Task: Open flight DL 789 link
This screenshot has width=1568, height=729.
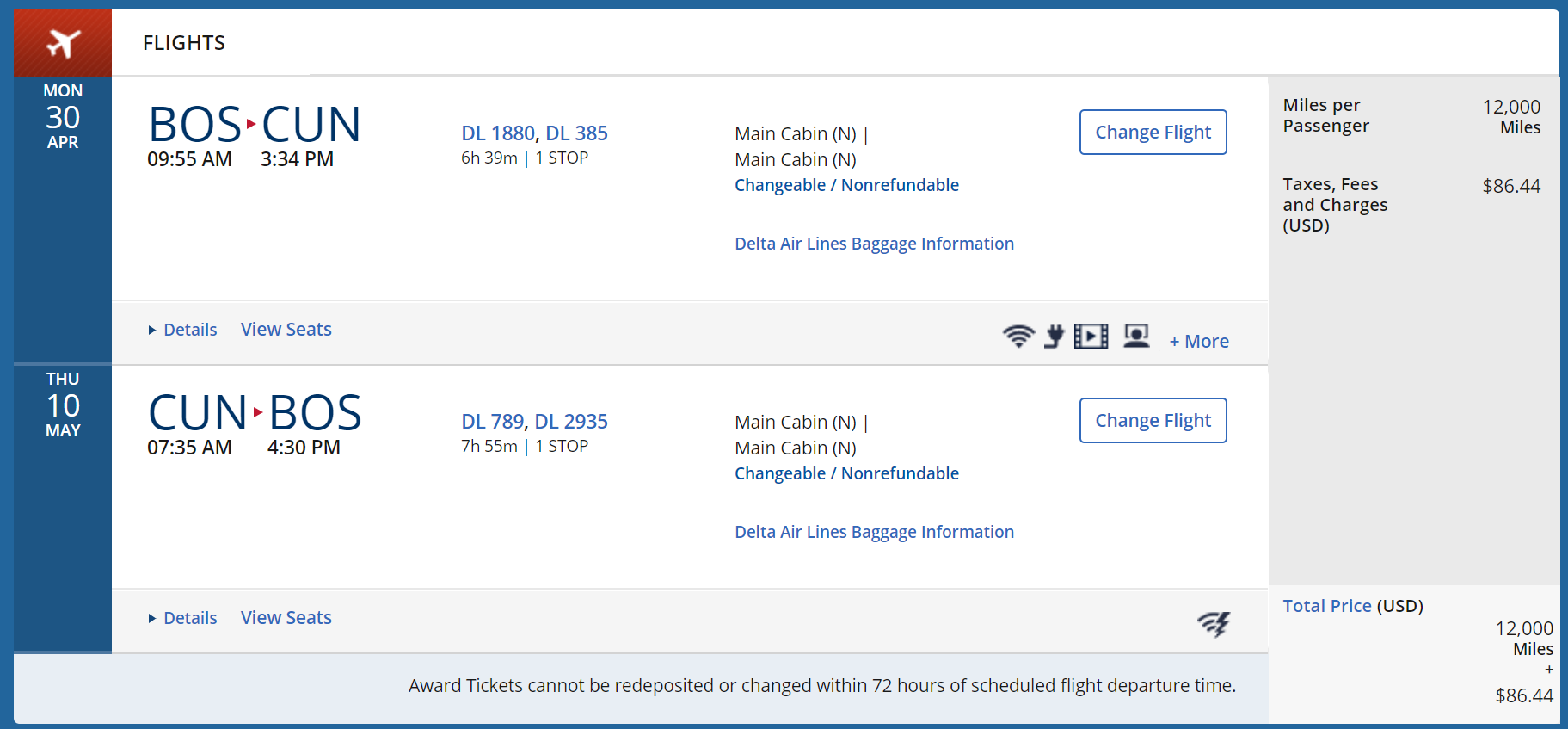Action: pyautogui.click(x=492, y=422)
